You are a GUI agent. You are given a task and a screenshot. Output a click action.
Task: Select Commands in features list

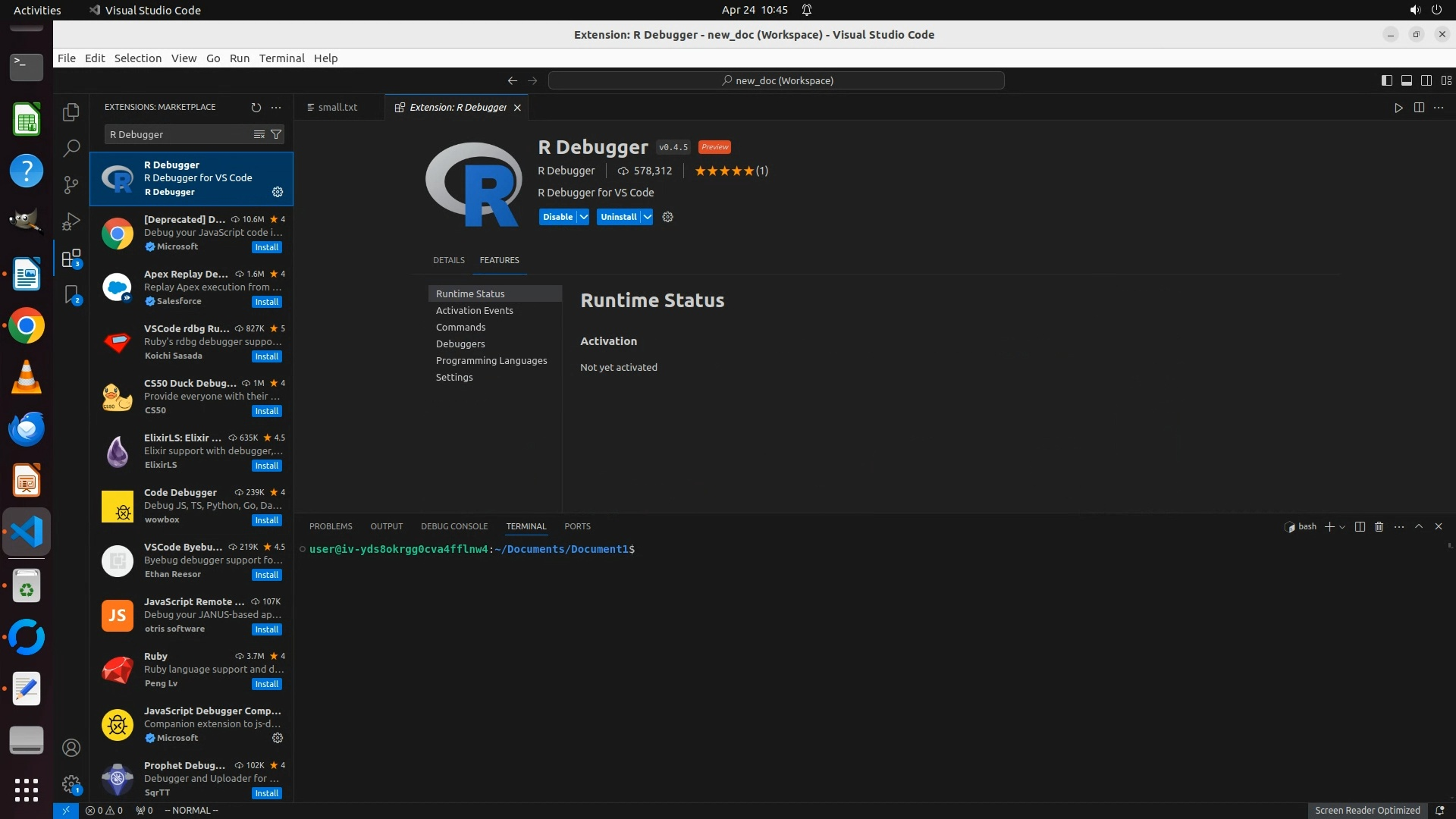460,327
